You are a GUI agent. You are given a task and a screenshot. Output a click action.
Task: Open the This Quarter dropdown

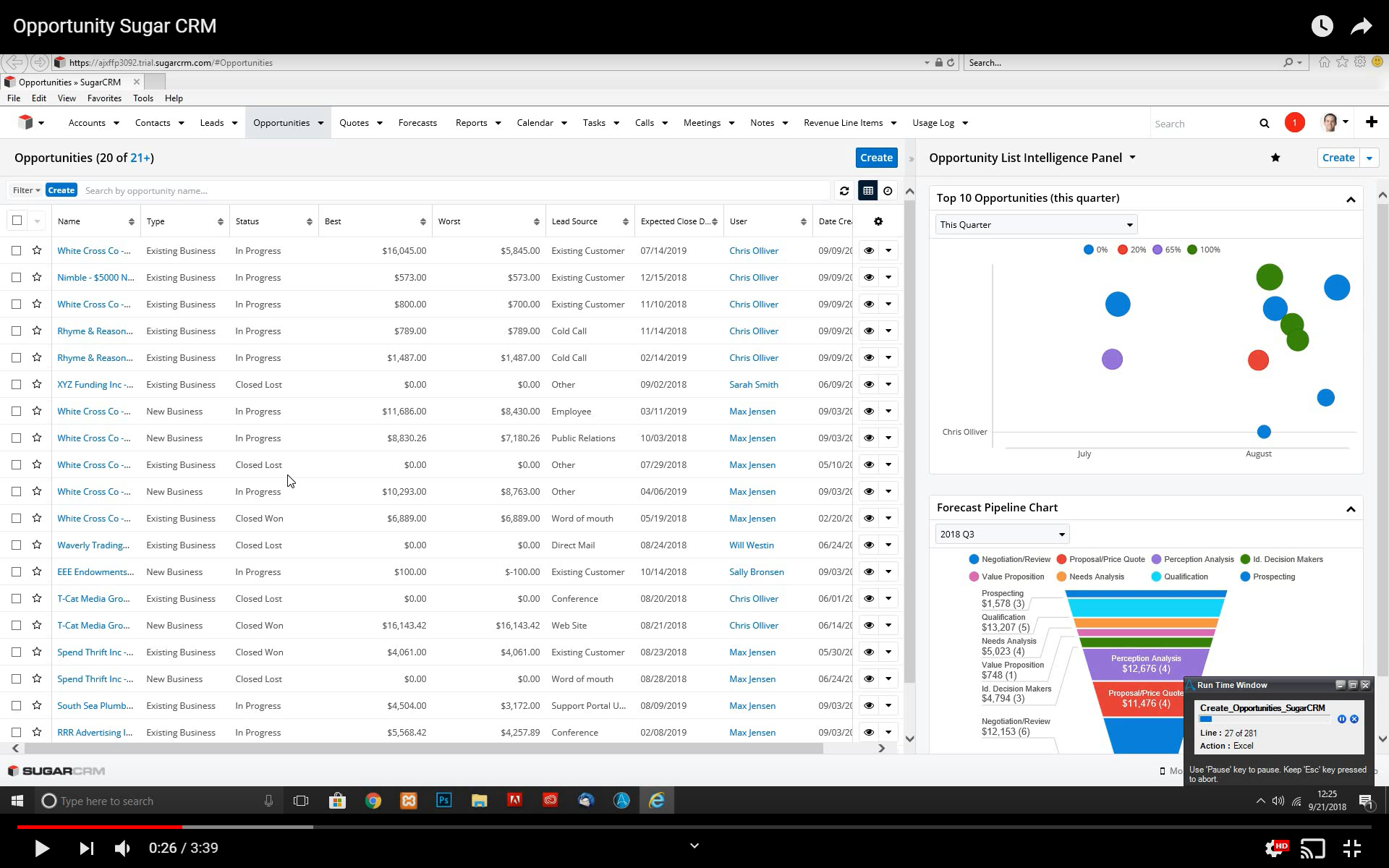pyautogui.click(x=1036, y=224)
